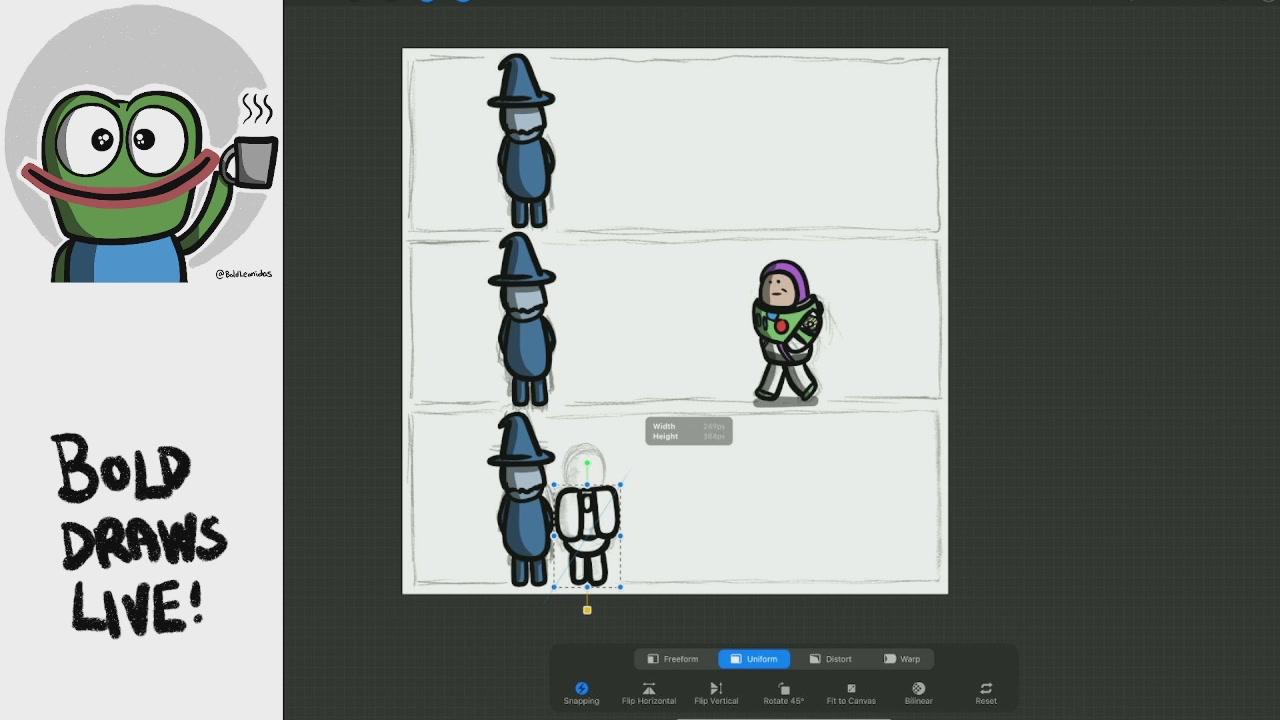1280x720 pixels.
Task: Click the bottom-right transform corner node
Action: (x=620, y=587)
